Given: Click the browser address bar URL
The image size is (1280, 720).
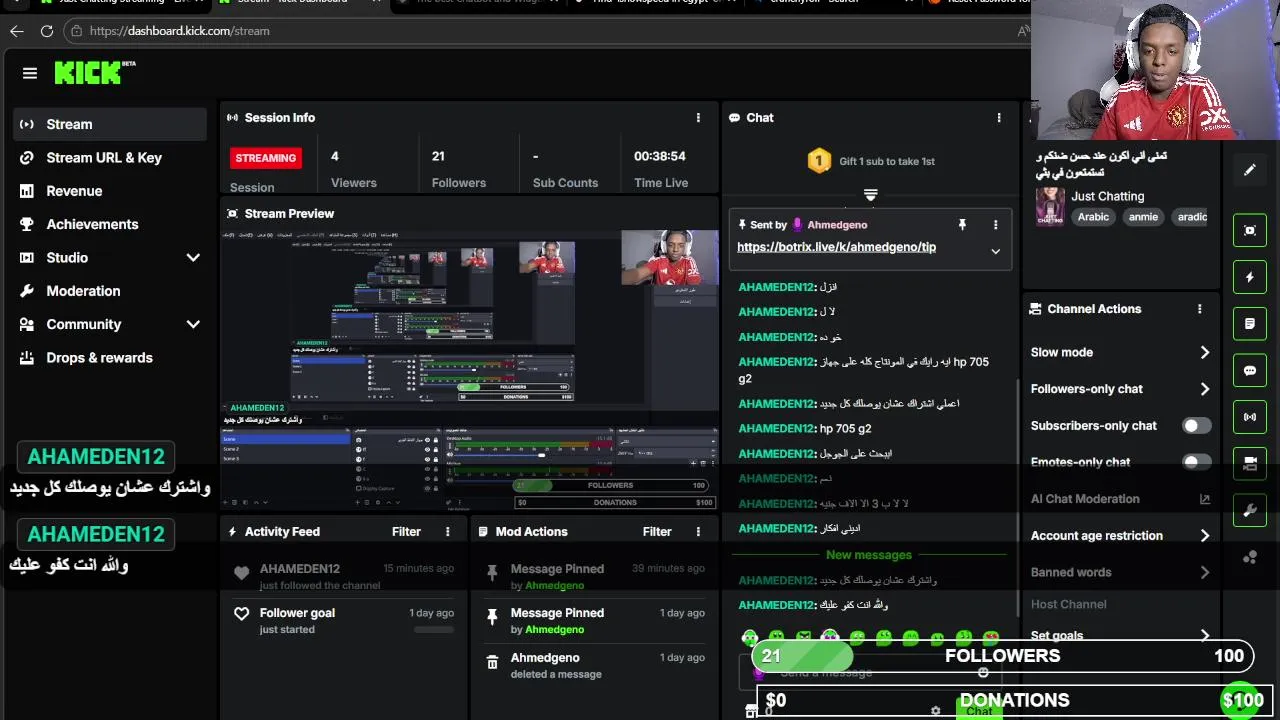Looking at the screenshot, I should pos(179,31).
